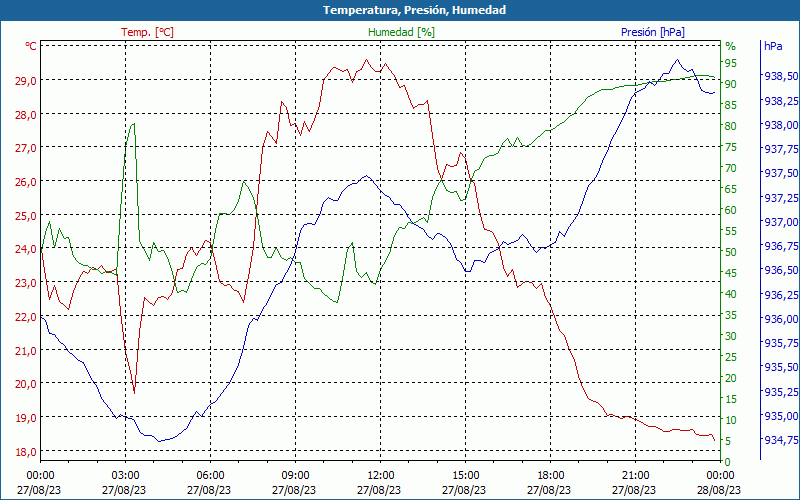Click '937,75' on the pressure axis
The height and width of the screenshot is (500, 800).
pyautogui.click(x=781, y=149)
